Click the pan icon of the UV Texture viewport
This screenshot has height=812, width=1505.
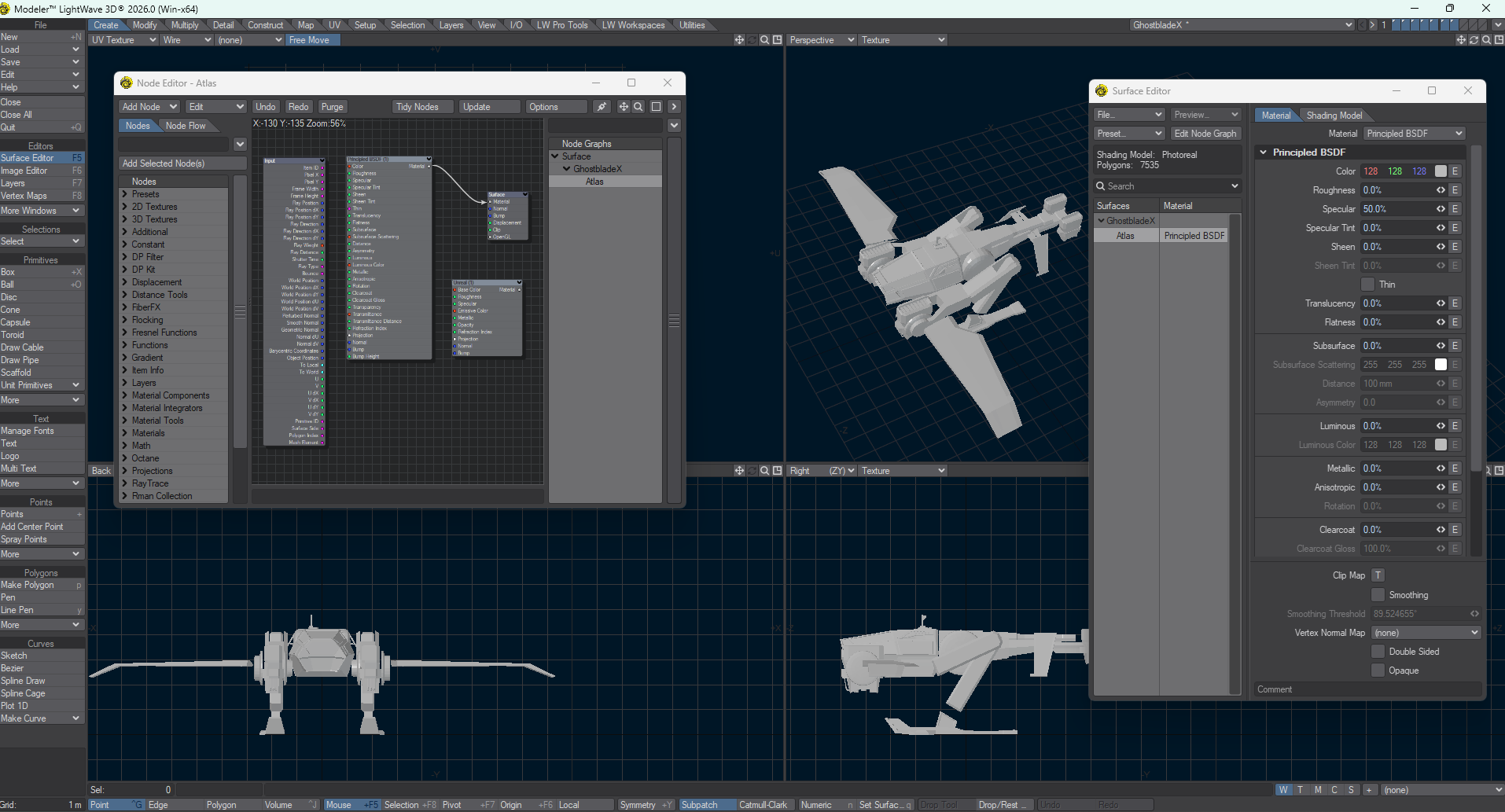[739, 40]
